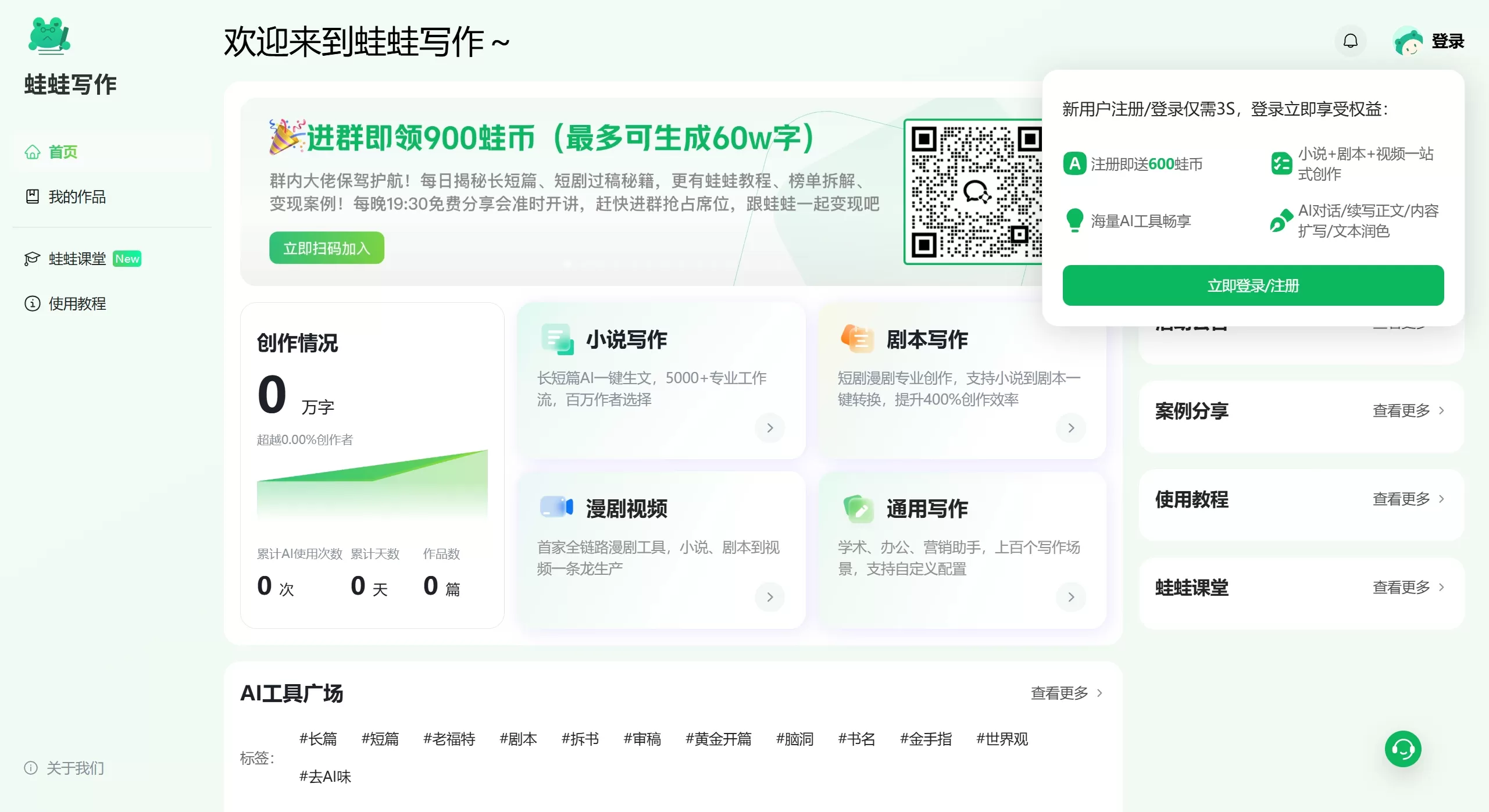Viewport: 1489px width, 812px height.
Task: Filter tools by #金手指 tag
Action: [x=926, y=739]
